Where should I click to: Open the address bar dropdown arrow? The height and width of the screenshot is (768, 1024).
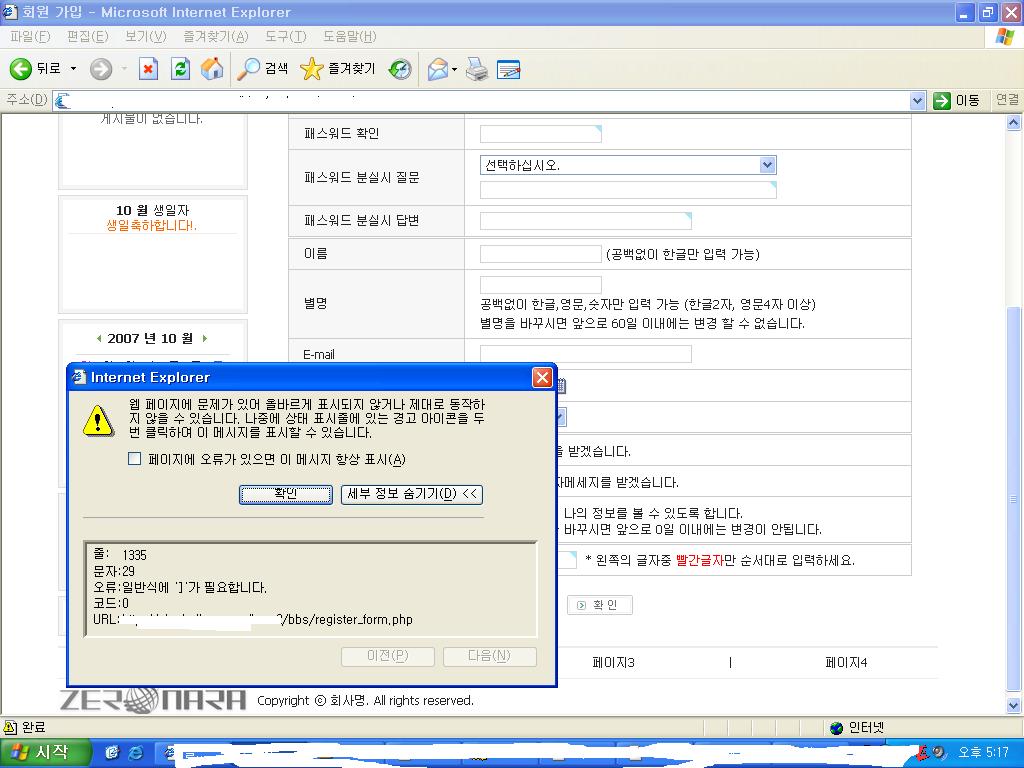917,101
